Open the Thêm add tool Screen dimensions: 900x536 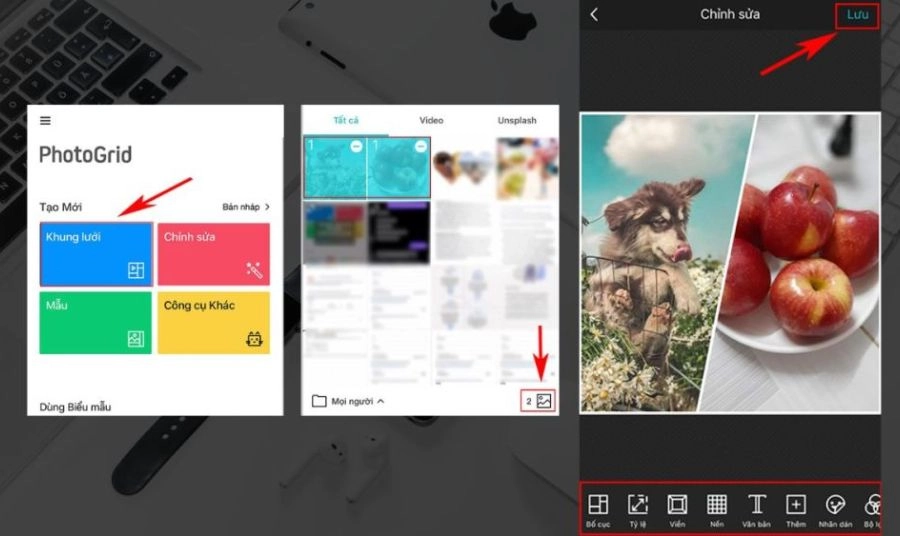[x=796, y=510]
